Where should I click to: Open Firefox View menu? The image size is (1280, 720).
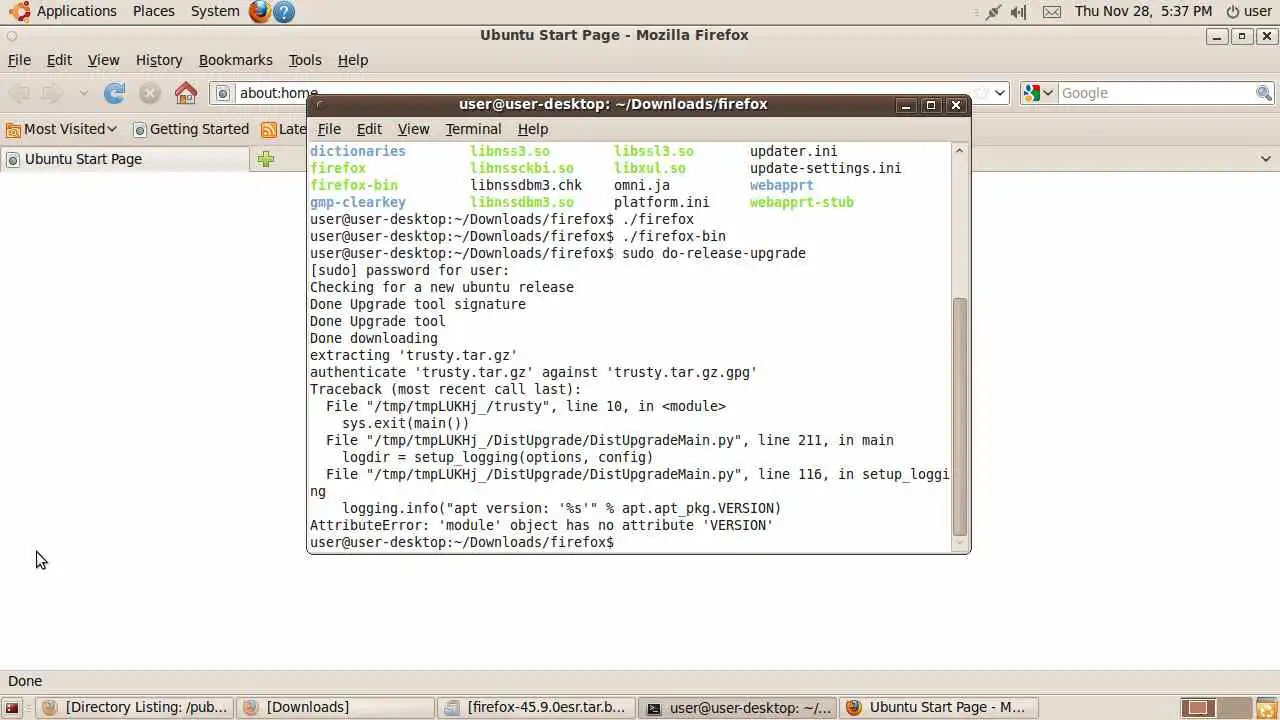point(103,60)
